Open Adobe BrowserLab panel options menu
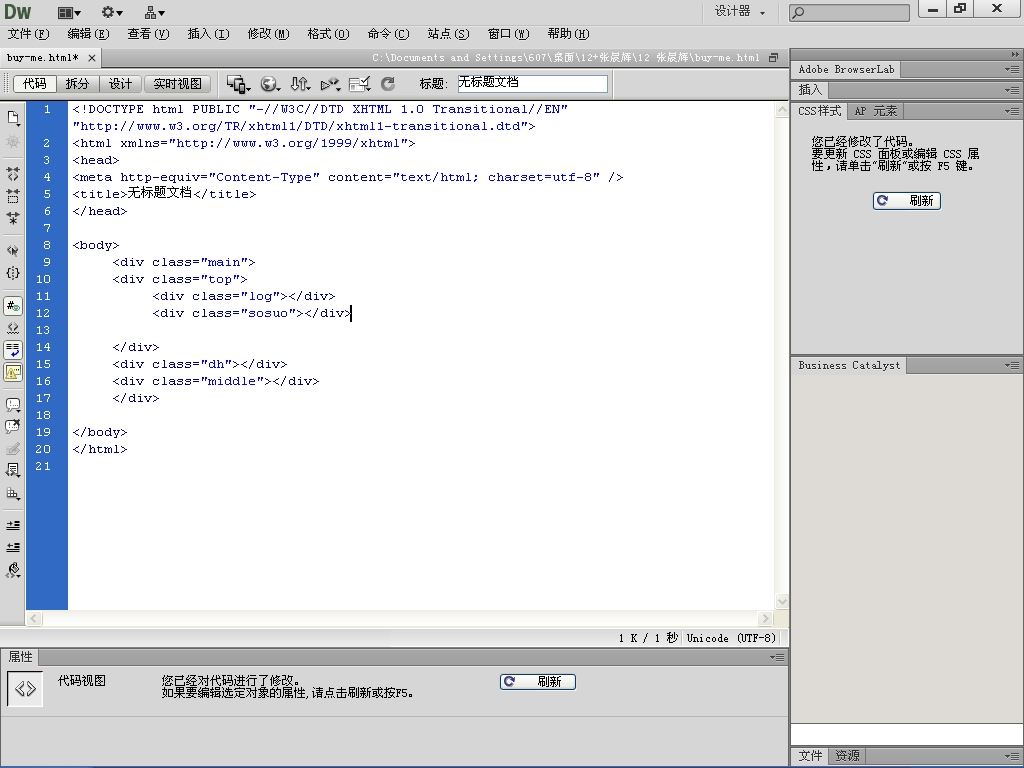The width and height of the screenshot is (1024, 768). (x=1012, y=69)
